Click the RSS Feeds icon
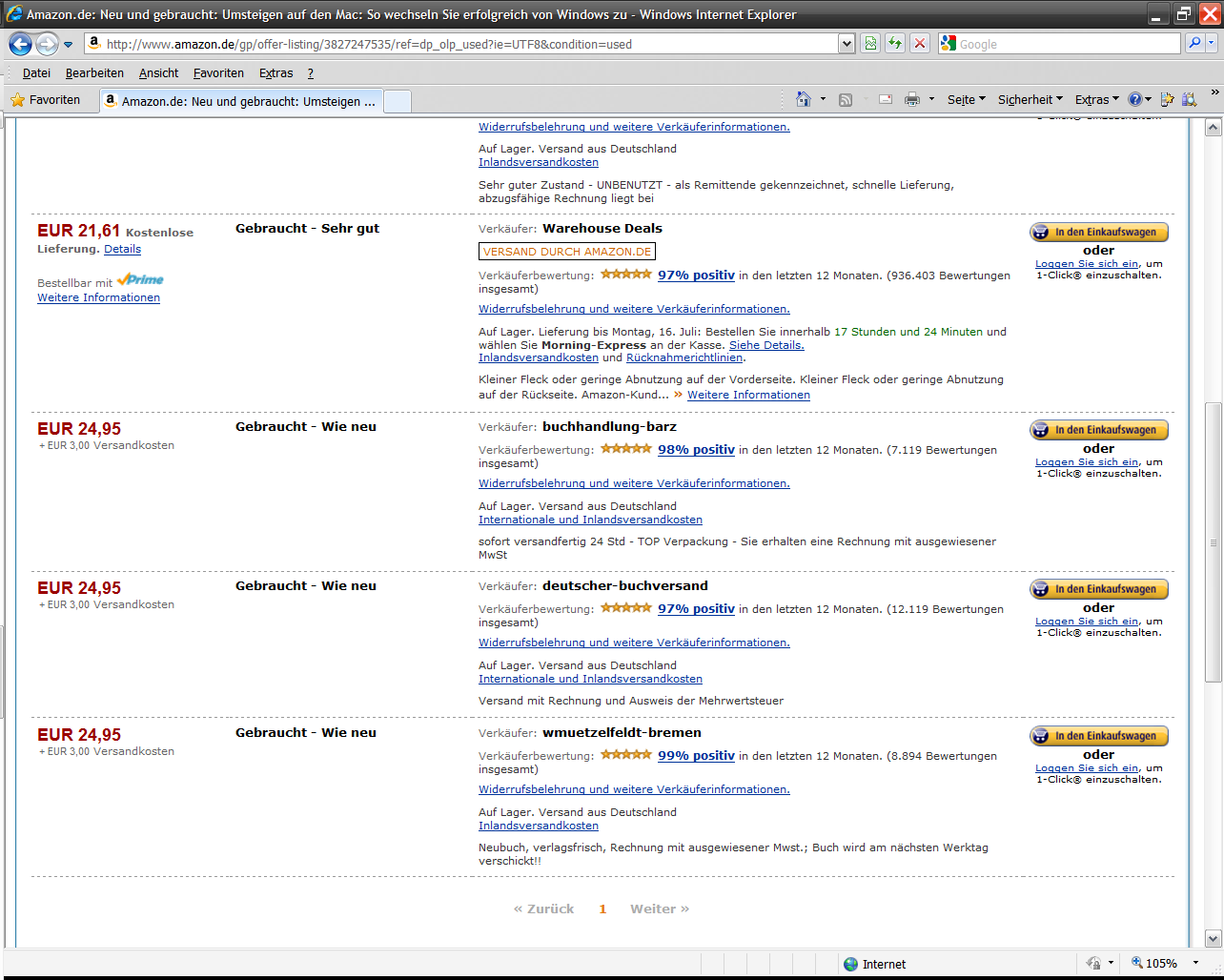Screen dimensions: 1224x980 click(846, 99)
